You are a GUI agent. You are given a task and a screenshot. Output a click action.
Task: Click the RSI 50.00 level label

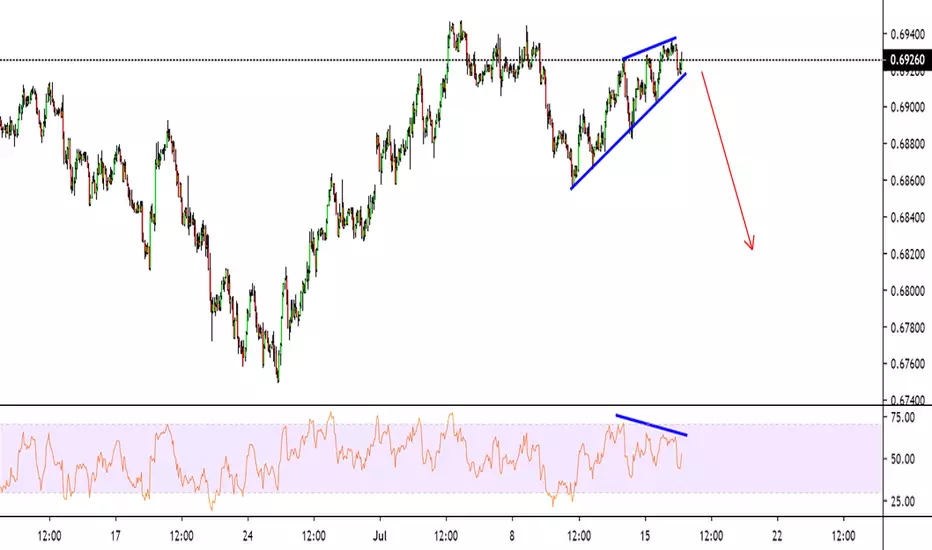tap(902, 460)
